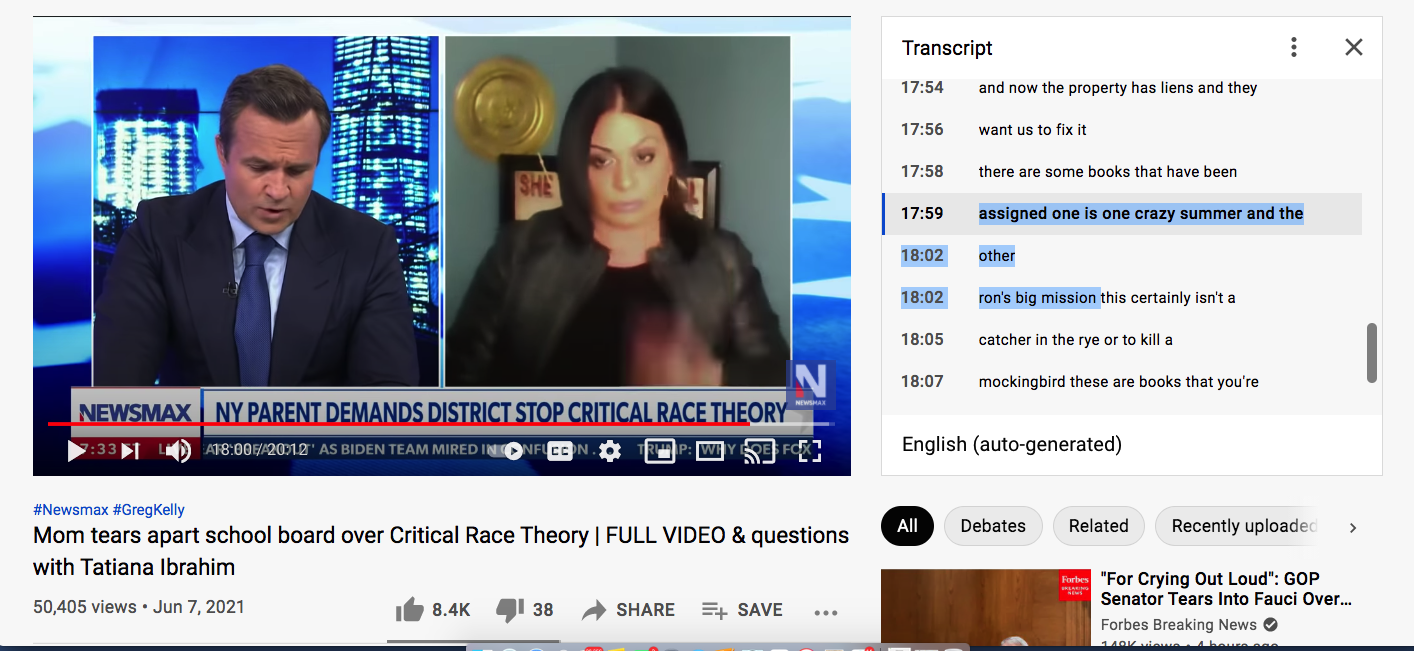Select the transcript line 'other'
The width and height of the screenshot is (1414, 651).
[1122, 256]
